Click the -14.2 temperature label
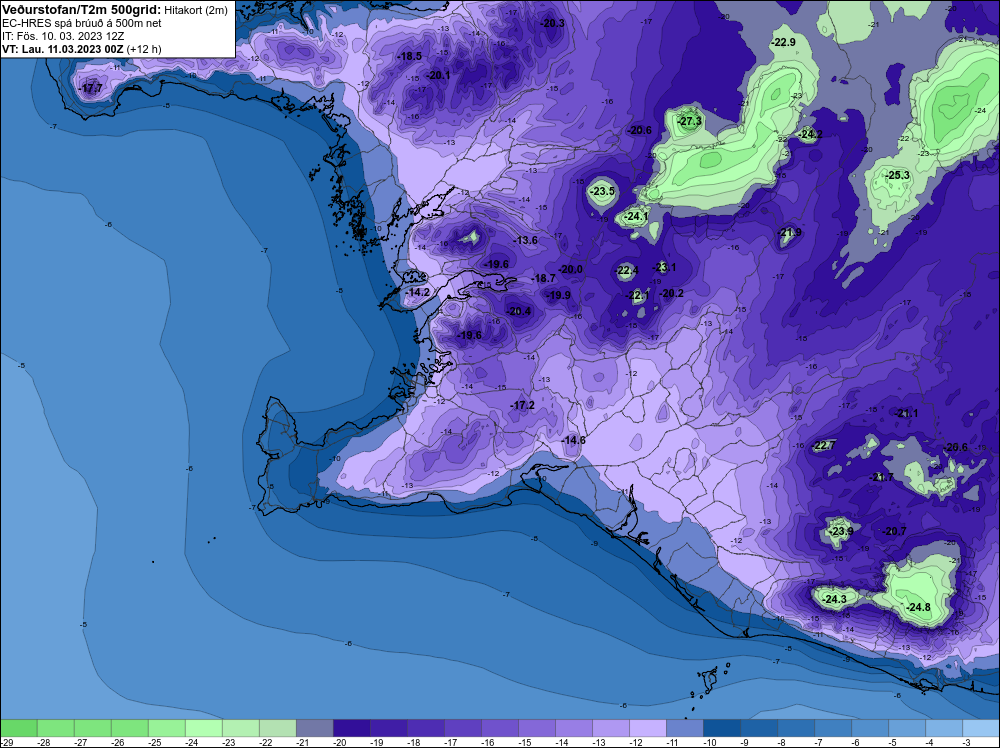The image size is (1000, 748). click(418, 293)
